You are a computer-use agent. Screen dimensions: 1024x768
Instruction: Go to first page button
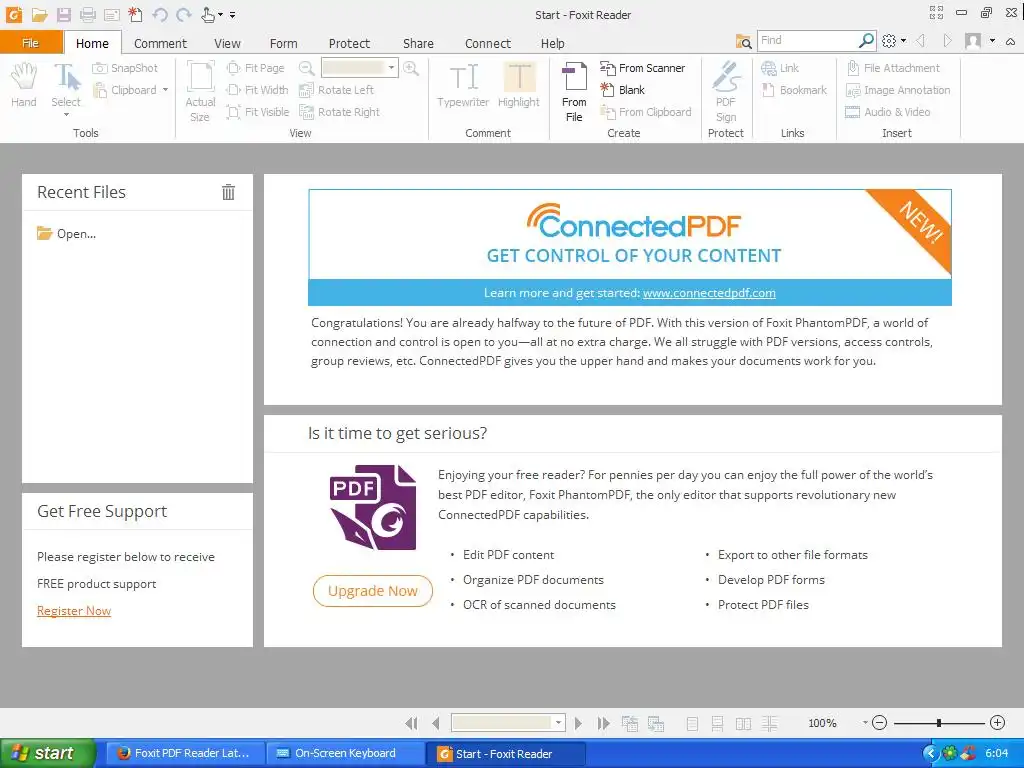click(411, 723)
